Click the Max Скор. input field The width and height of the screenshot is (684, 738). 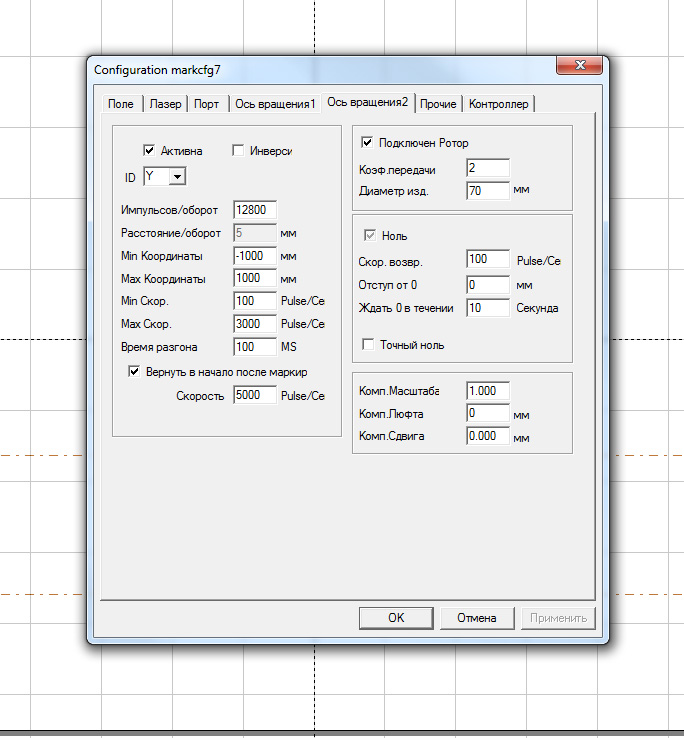point(254,324)
